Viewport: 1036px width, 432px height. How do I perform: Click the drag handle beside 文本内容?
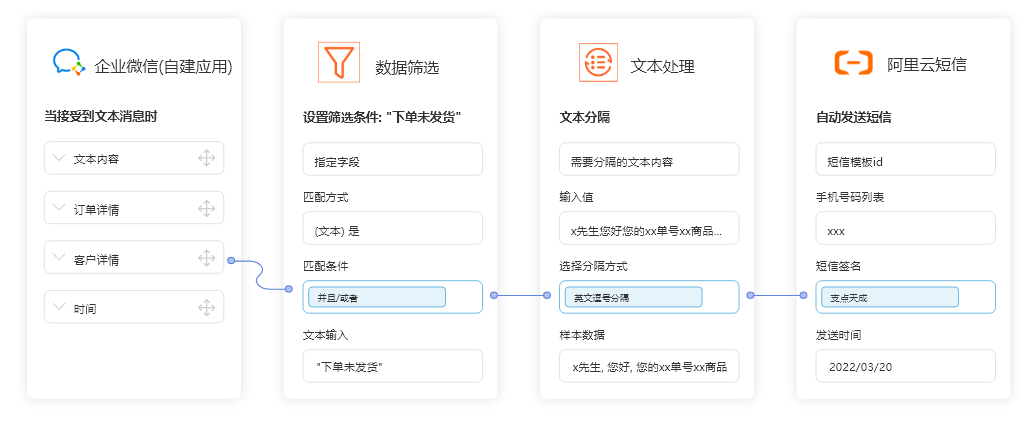click(206, 158)
